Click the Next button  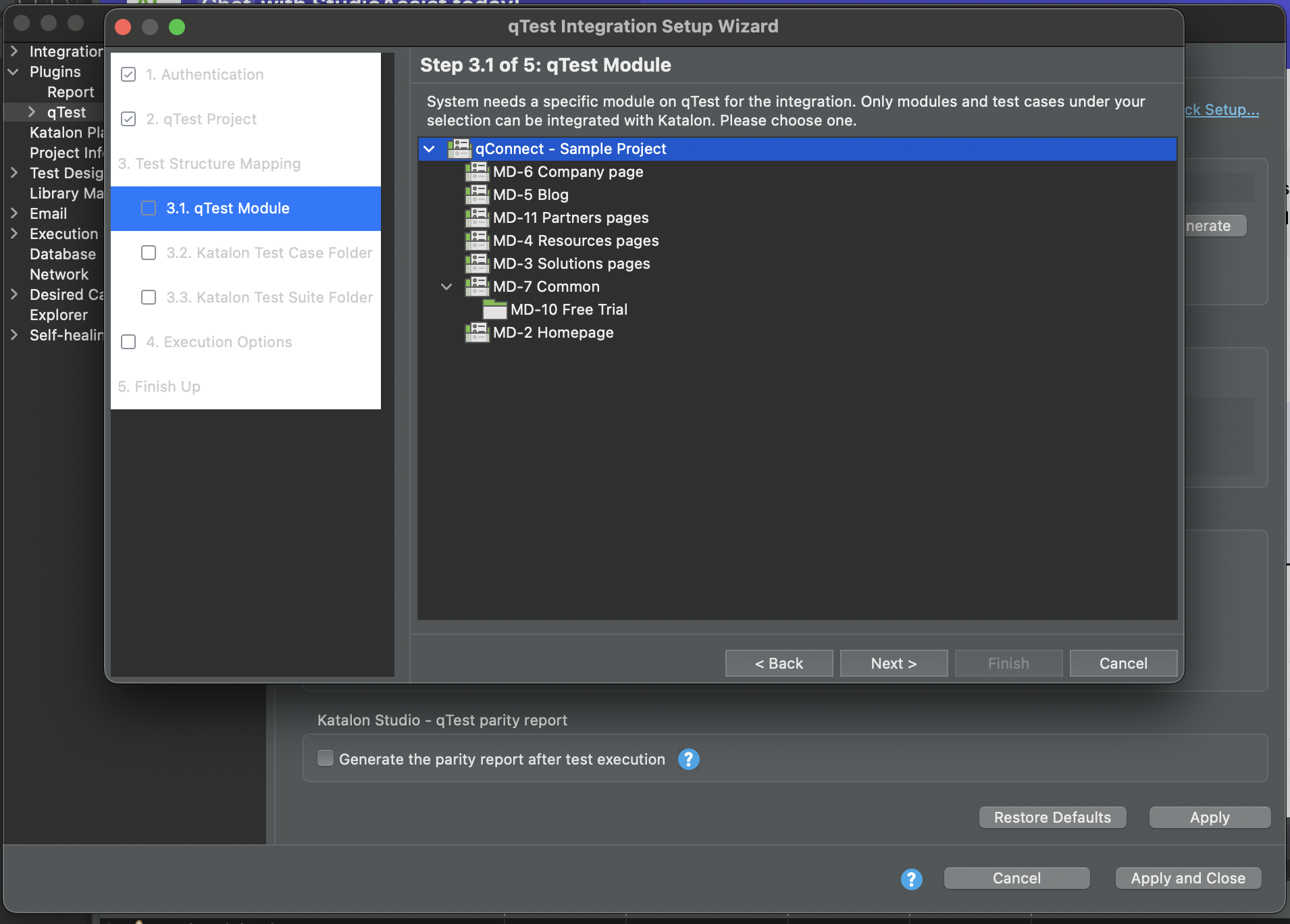click(893, 663)
